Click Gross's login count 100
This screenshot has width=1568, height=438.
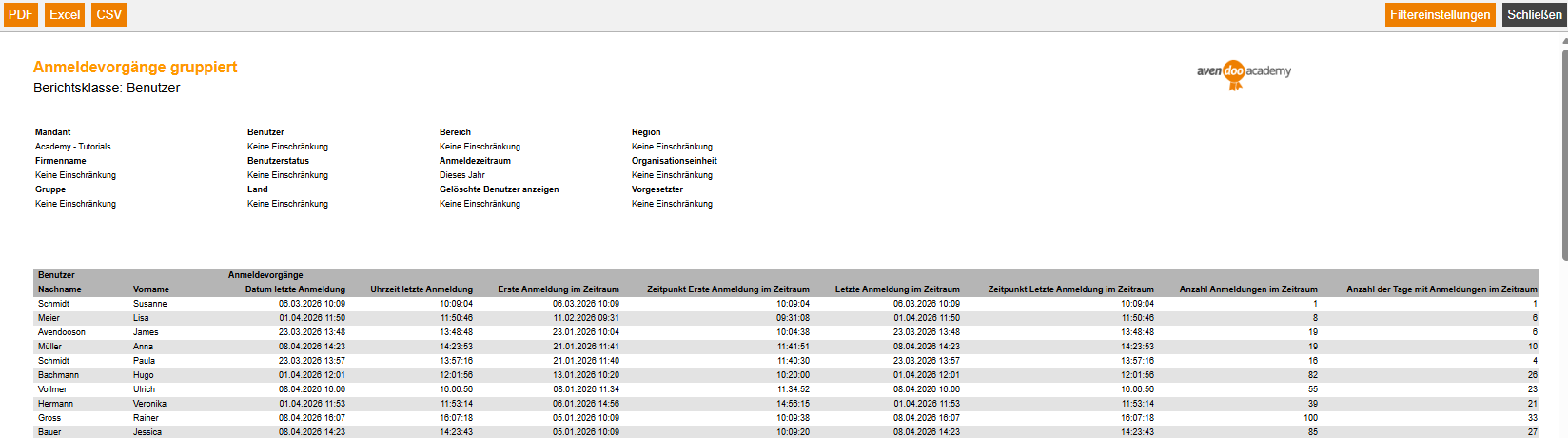(1310, 418)
